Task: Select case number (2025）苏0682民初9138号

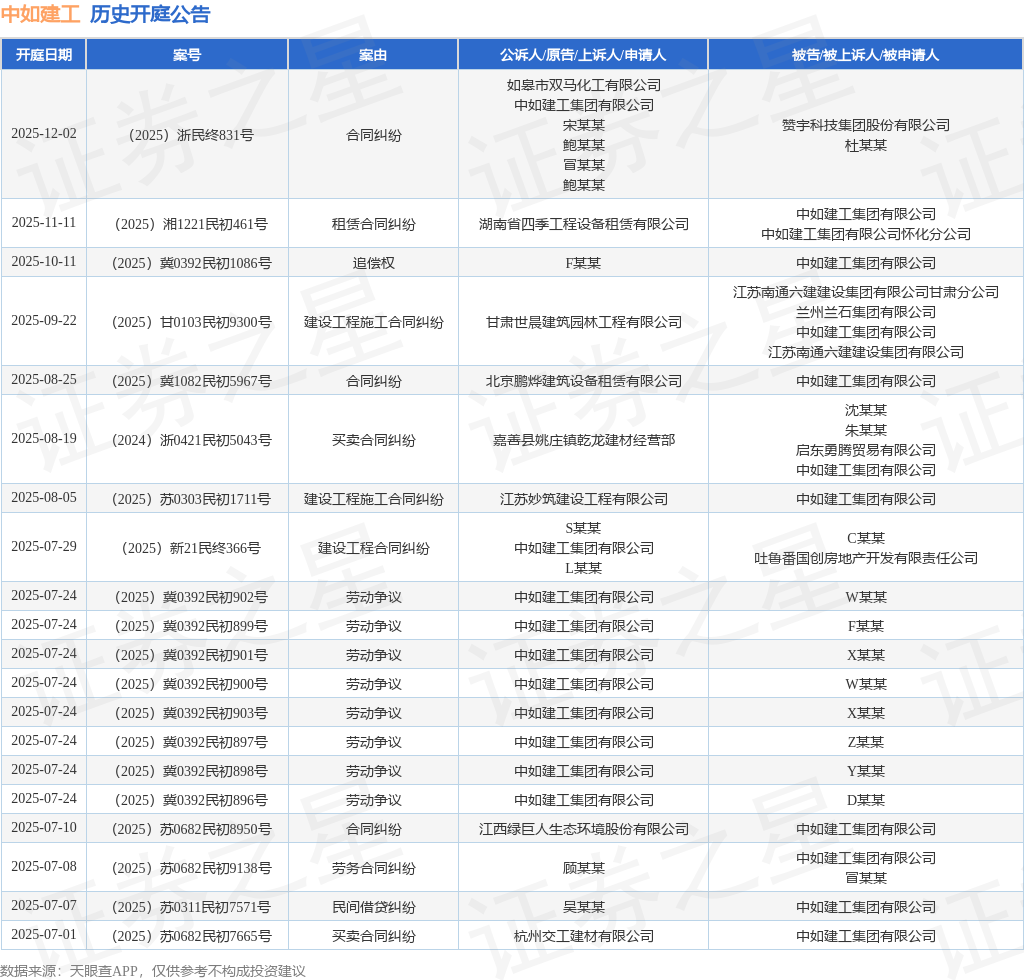Action: [191, 868]
